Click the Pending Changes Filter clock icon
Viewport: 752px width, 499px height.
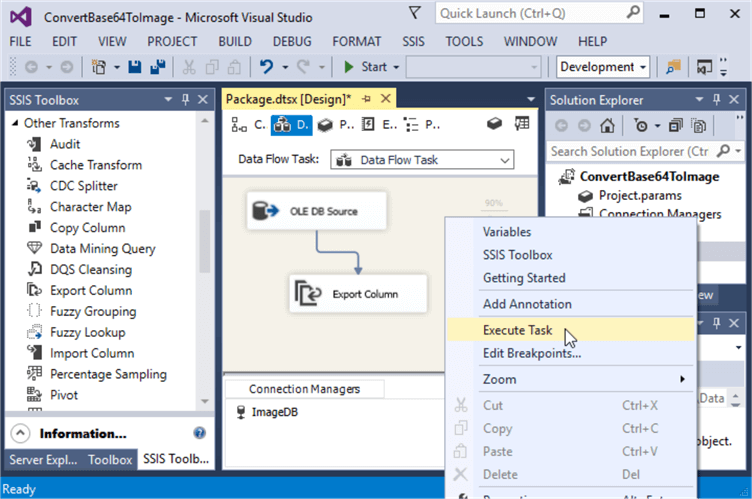pos(641,126)
